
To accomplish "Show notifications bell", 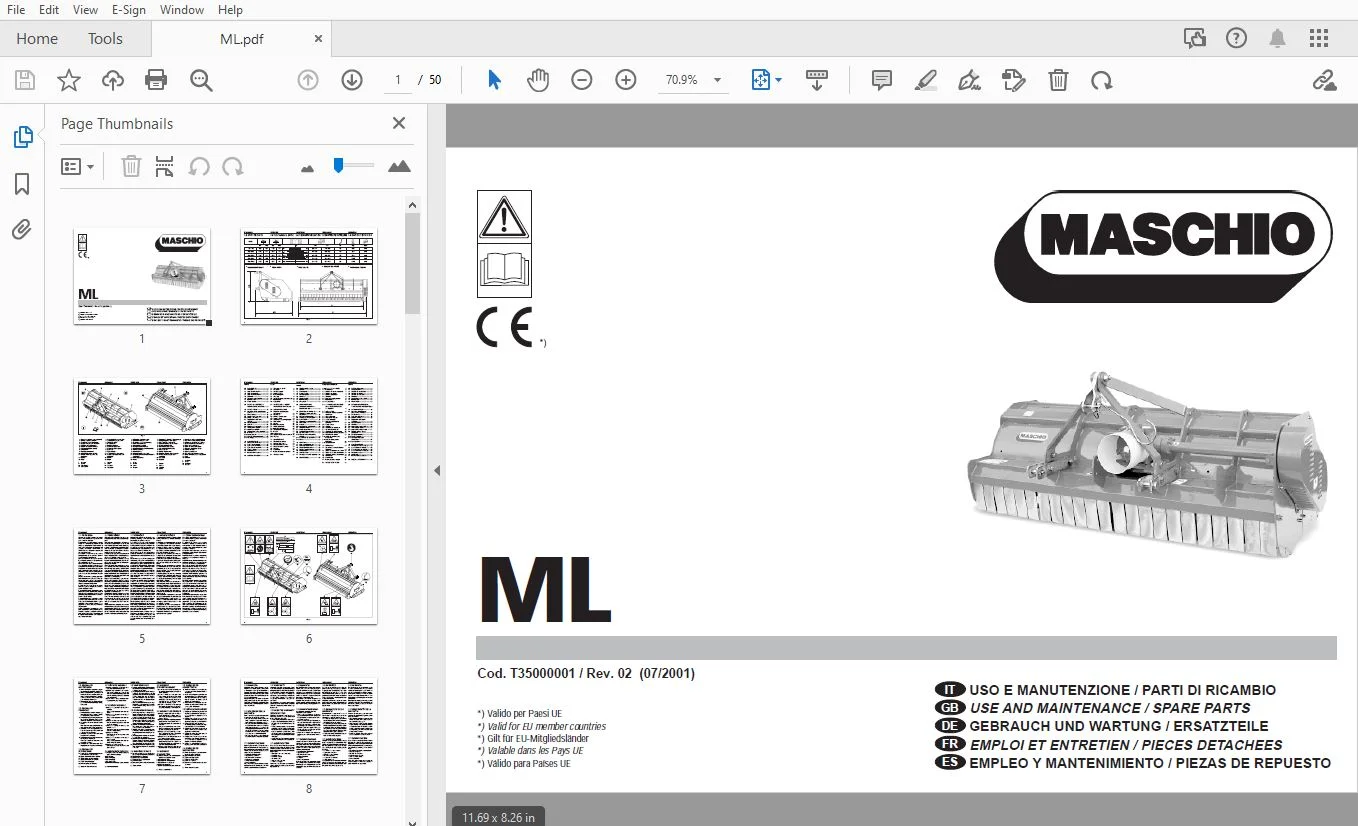I will [x=1278, y=39].
